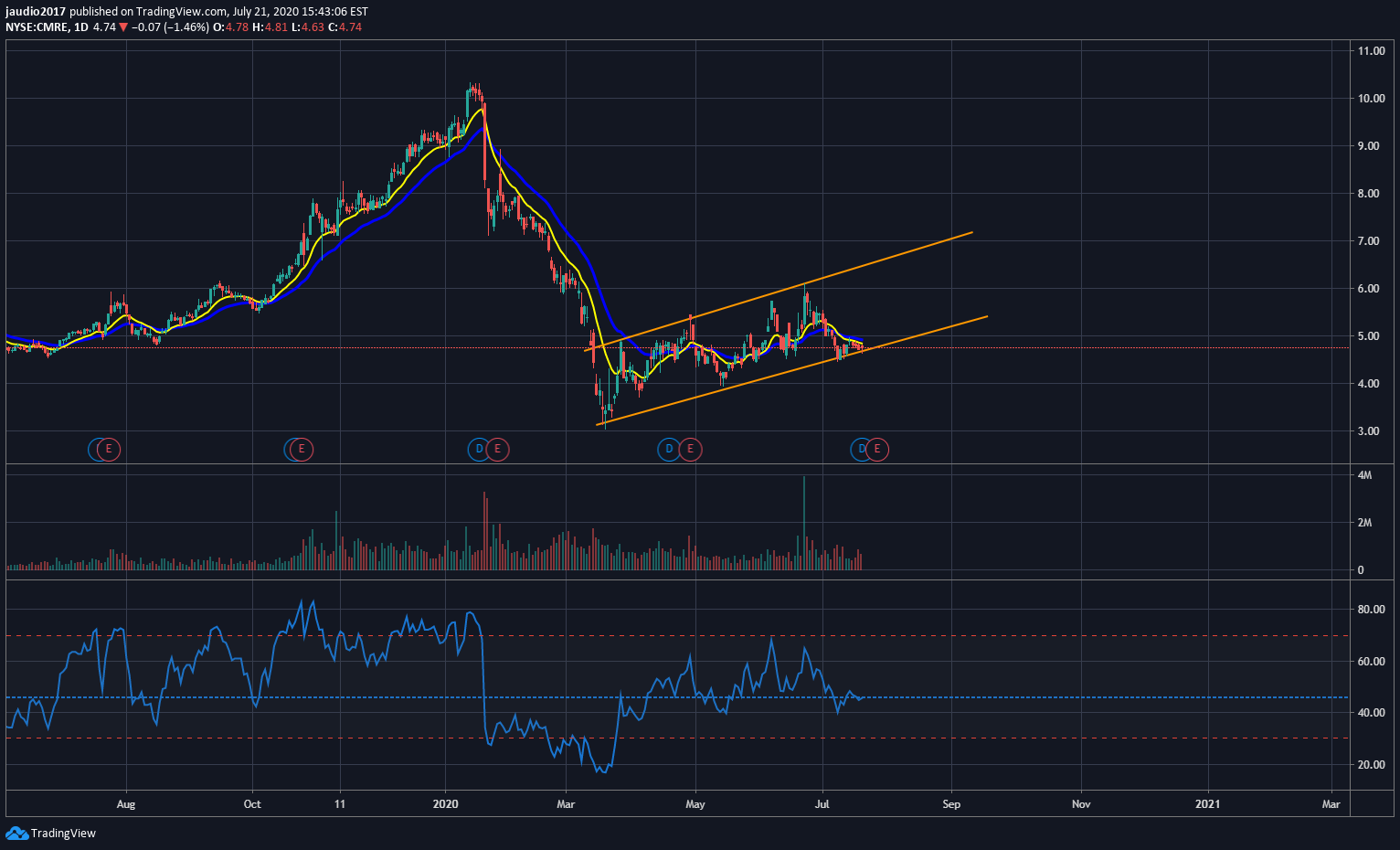1400x850 pixels.
Task: Select the dividend D marker above 2020 label
Action: [x=479, y=449]
